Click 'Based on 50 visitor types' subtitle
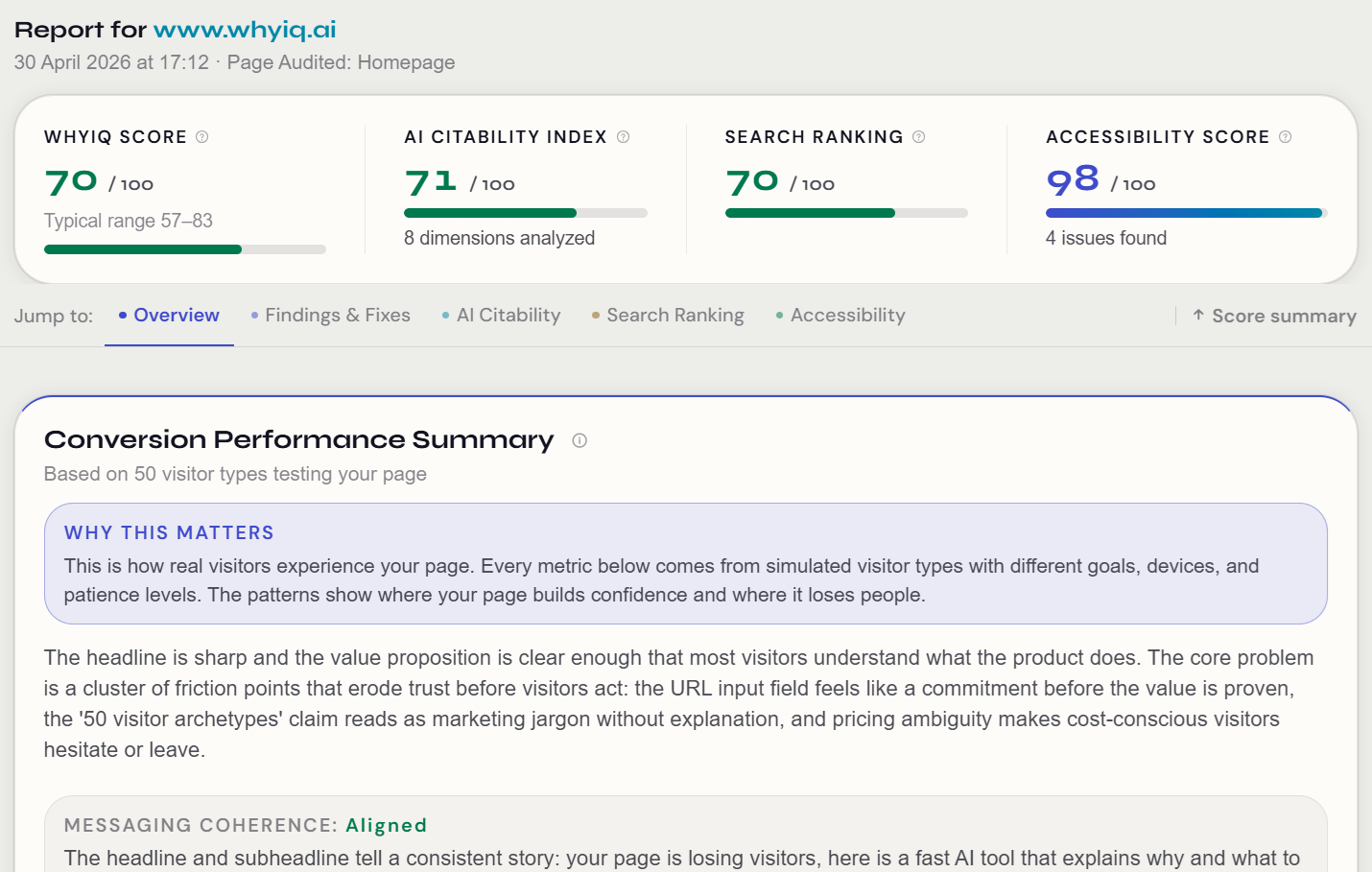The image size is (1372, 872). 235,474
